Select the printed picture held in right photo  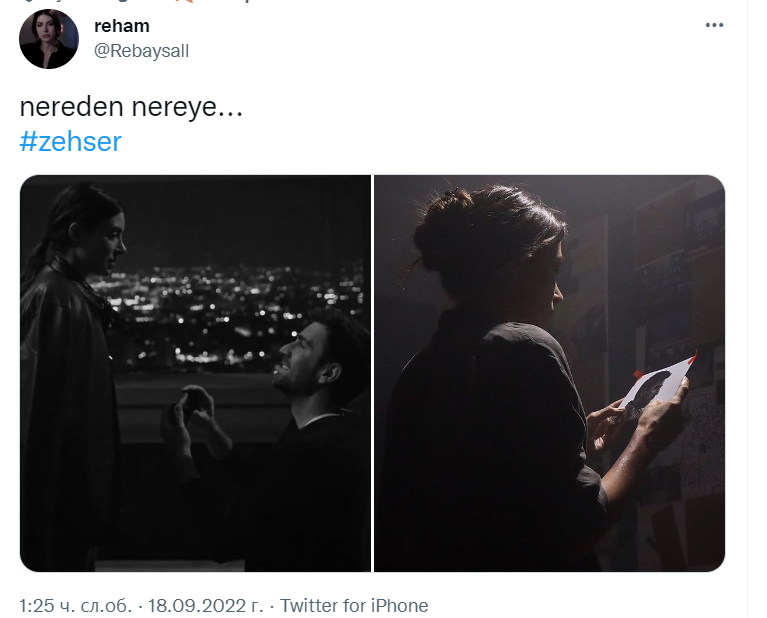tap(655, 387)
